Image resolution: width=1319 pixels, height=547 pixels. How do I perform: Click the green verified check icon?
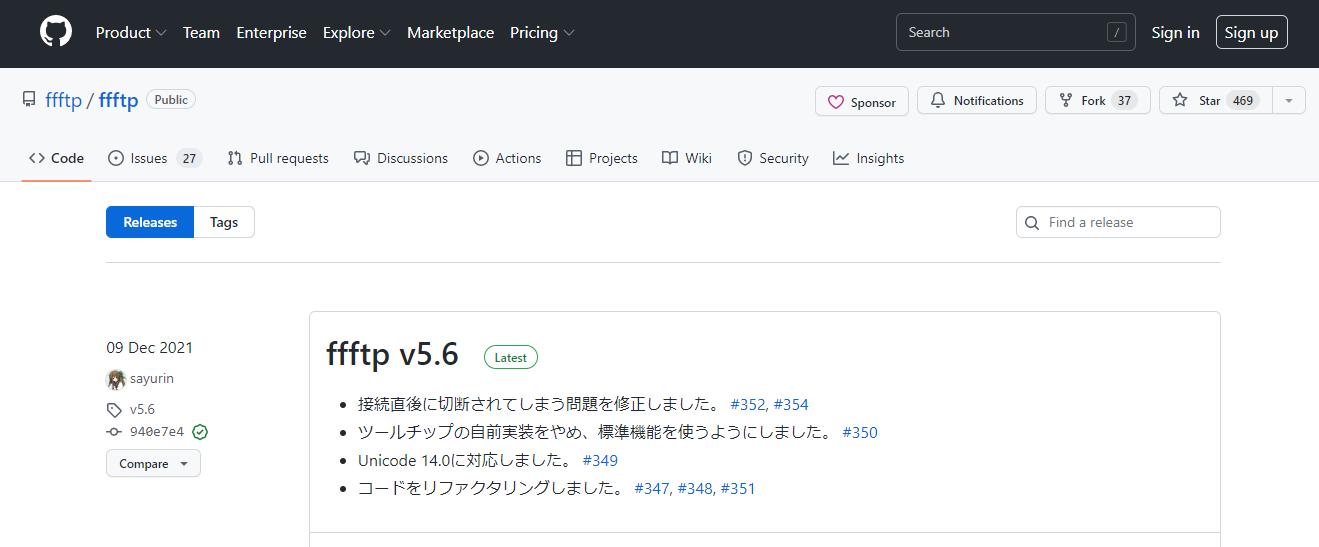point(200,432)
